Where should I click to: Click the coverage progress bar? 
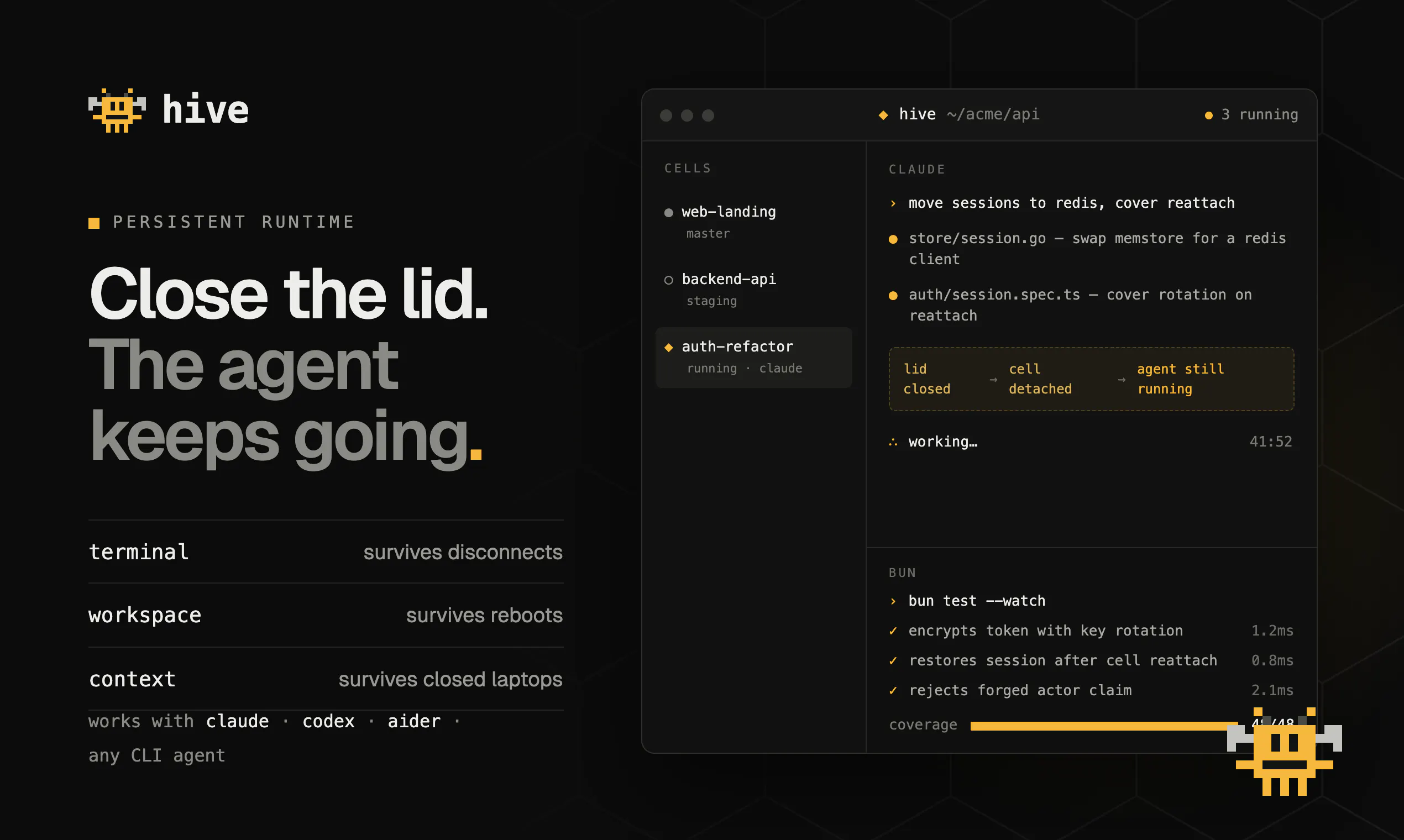click(x=1104, y=726)
